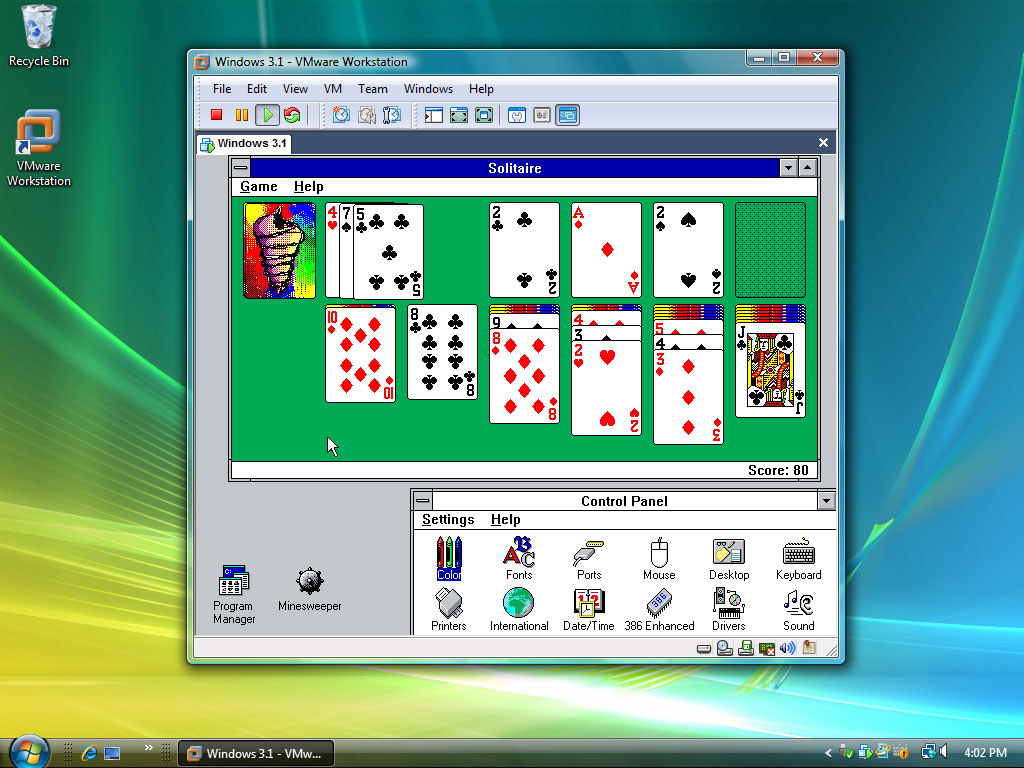Screen dimensions: 1024x768
Task: Click the Internet Explorer quick launch icon
Action: [89, 753]
